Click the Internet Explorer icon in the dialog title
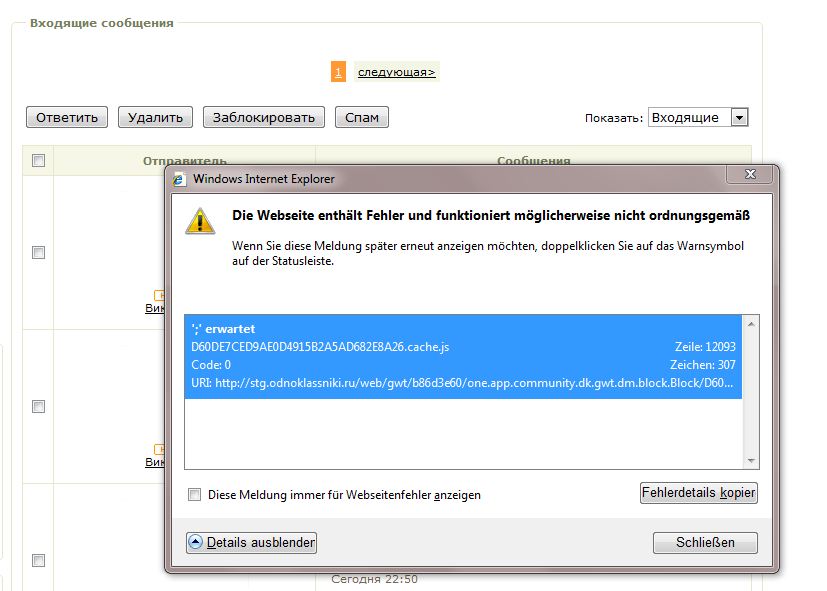 coord(179,179)
